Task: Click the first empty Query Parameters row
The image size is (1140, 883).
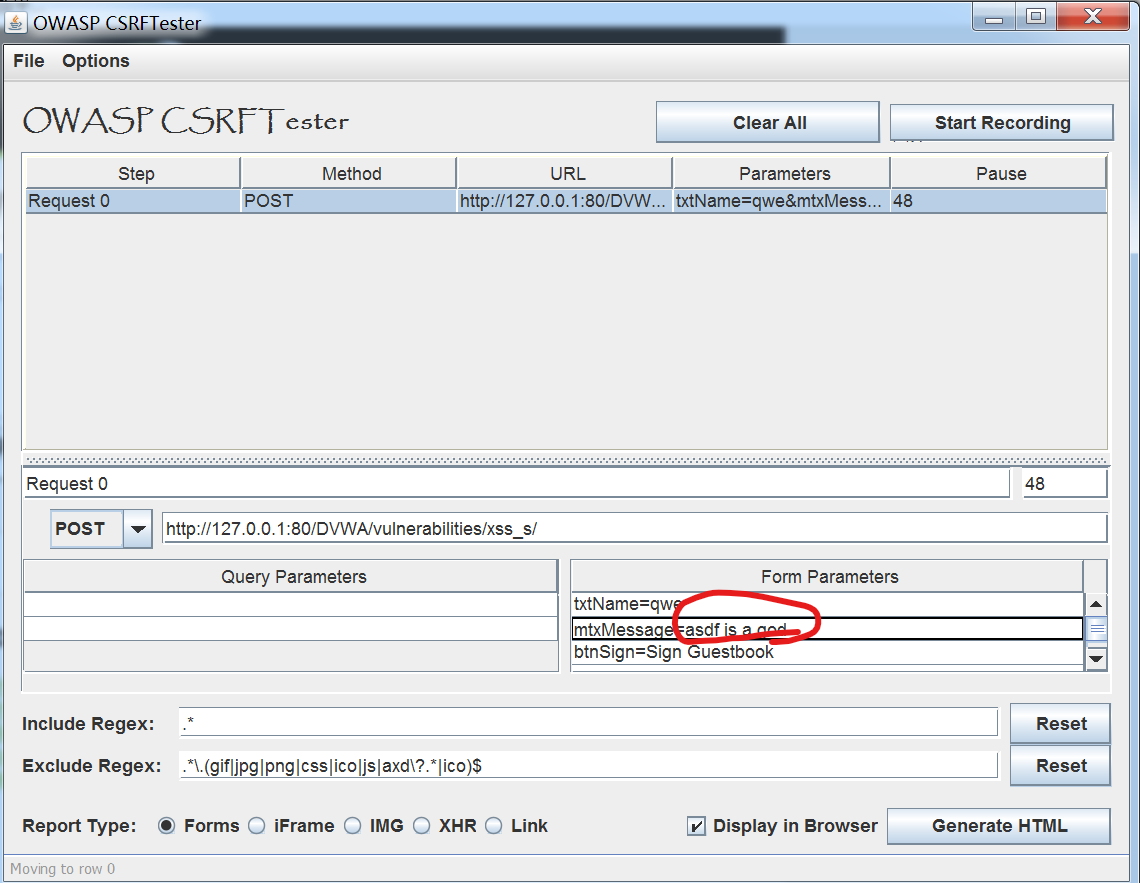Action: (x=291, y=605)
